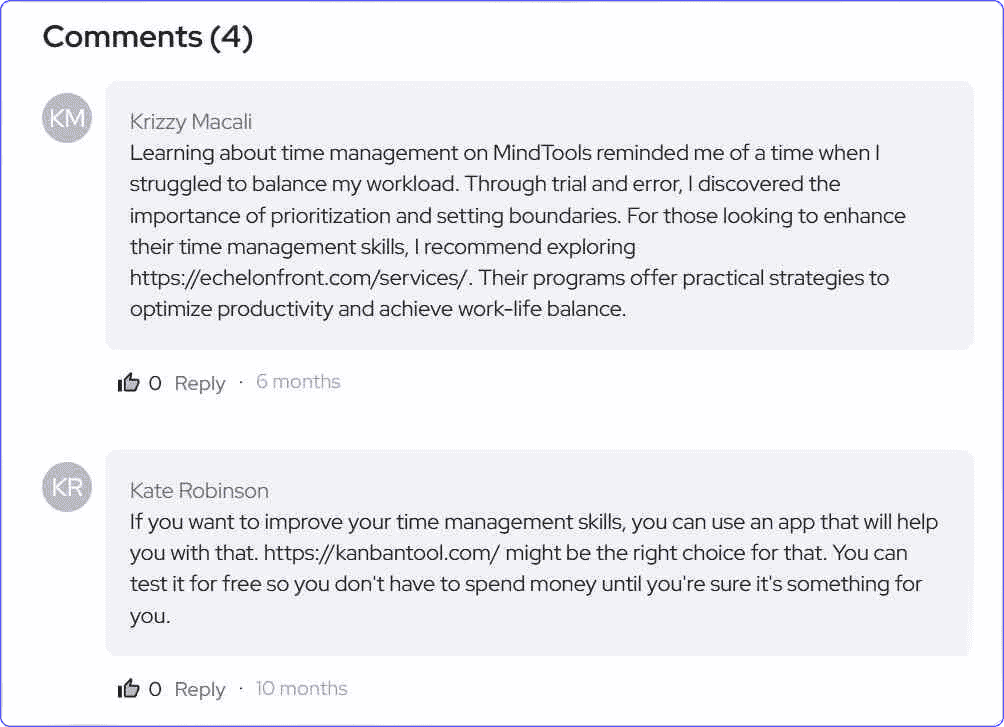Like Kate Robinson's comment with thumbs-up icon

pyautogui.click(x=128, y=688)
